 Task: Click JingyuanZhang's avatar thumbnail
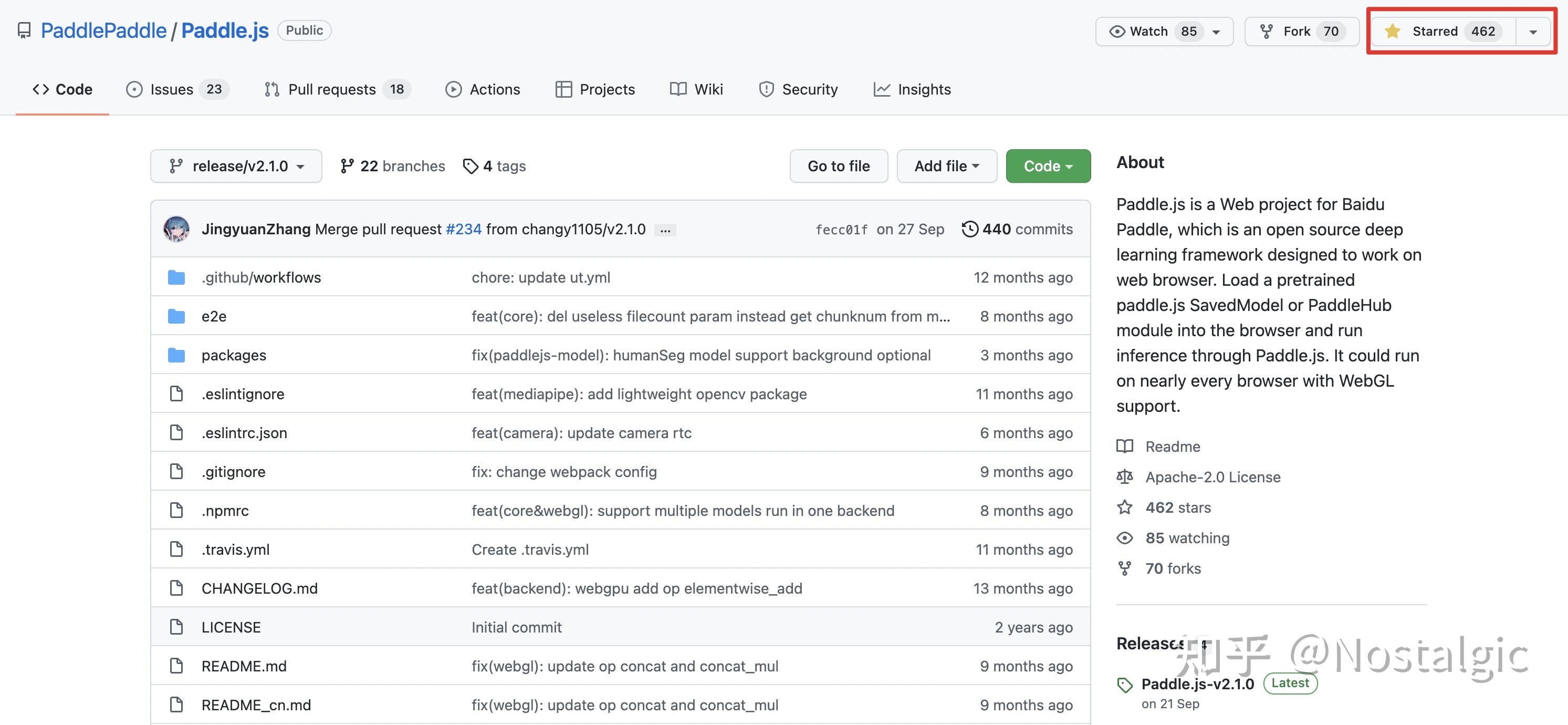point(176,229)
